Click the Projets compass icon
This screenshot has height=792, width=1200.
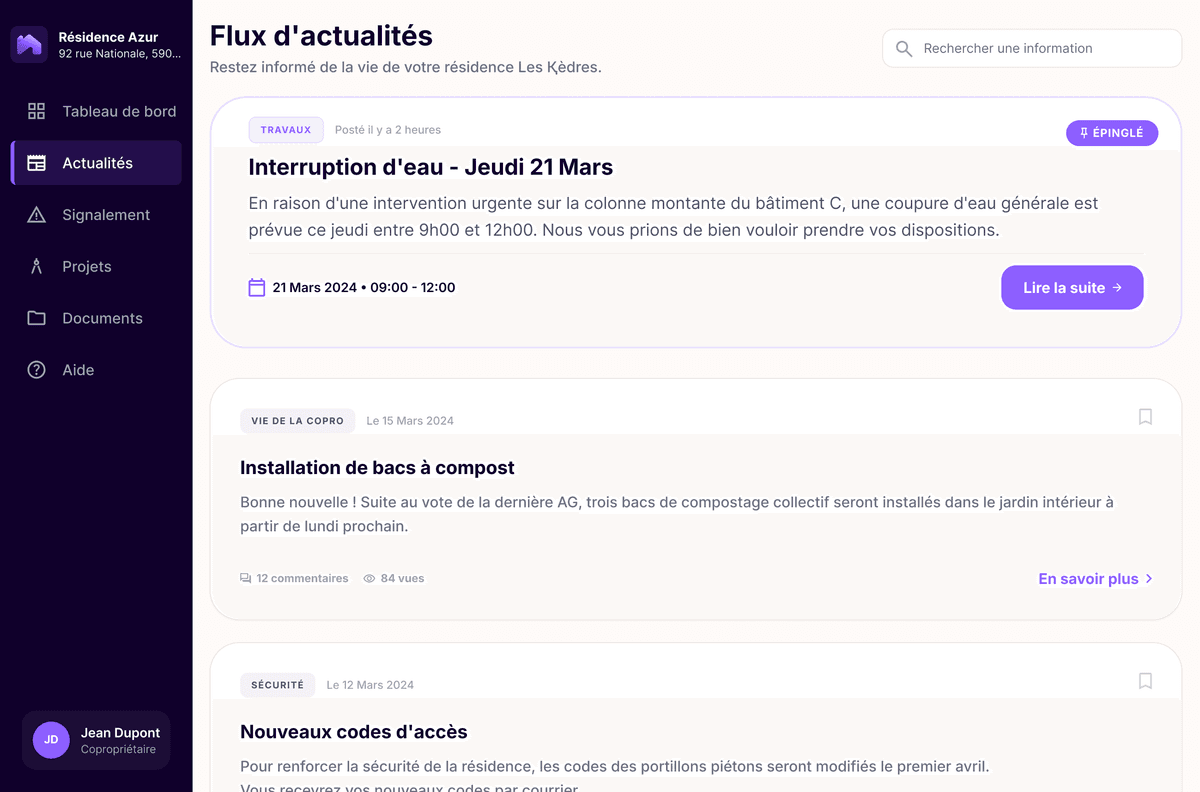click(x=37, y=267)
